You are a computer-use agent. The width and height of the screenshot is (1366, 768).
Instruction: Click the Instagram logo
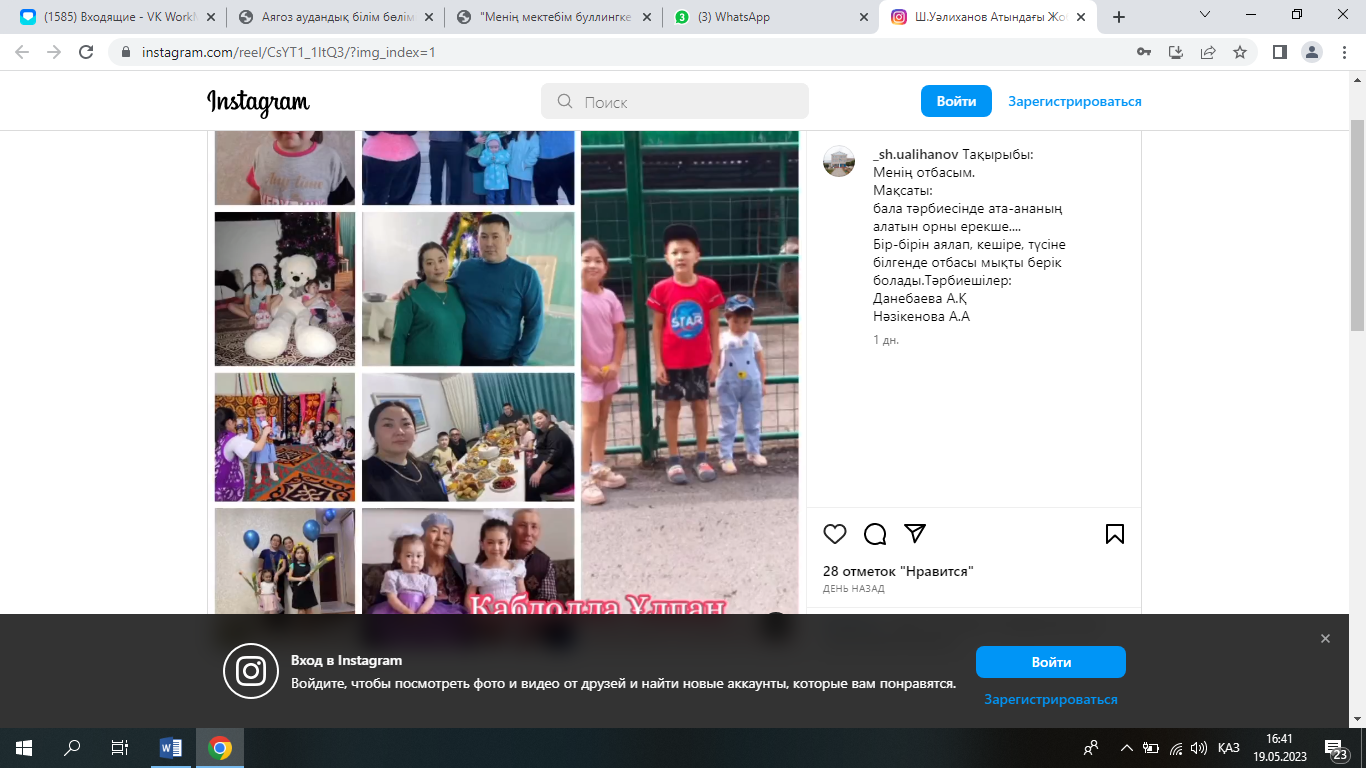point(258,102)
